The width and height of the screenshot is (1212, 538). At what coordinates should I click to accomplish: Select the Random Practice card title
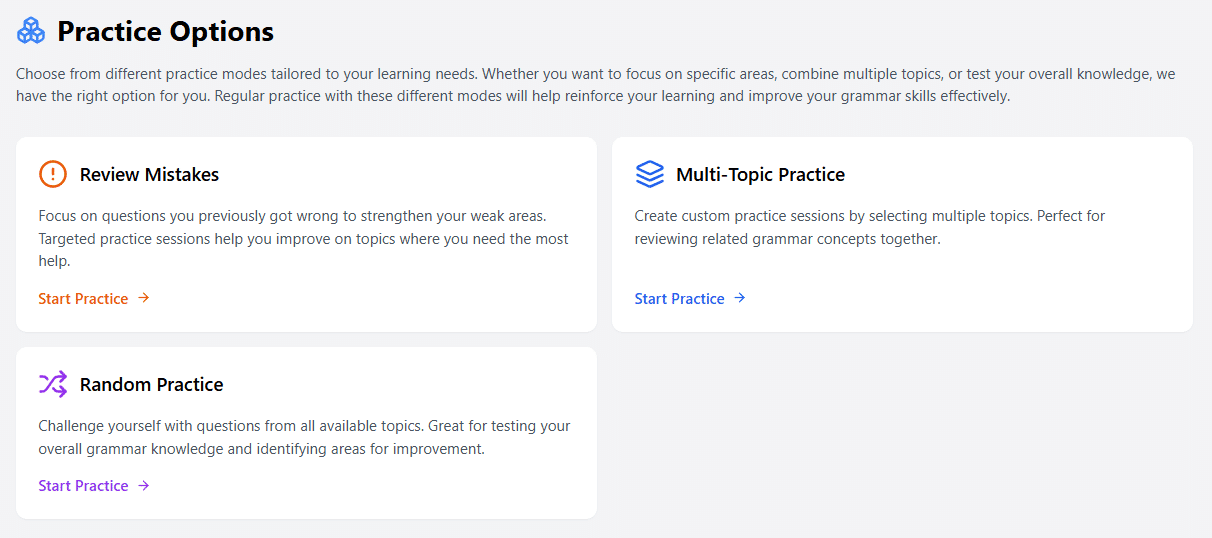point(151,384)
